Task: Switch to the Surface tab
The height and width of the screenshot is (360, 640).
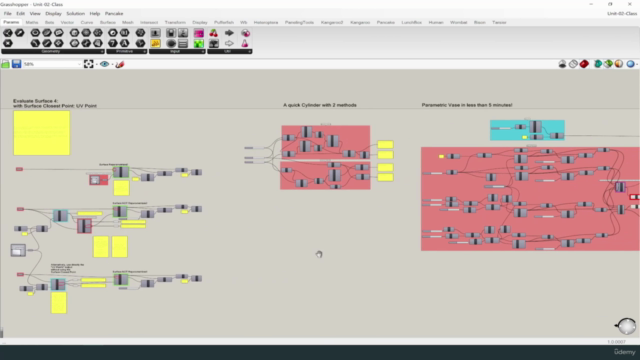Action: (108, 22)
